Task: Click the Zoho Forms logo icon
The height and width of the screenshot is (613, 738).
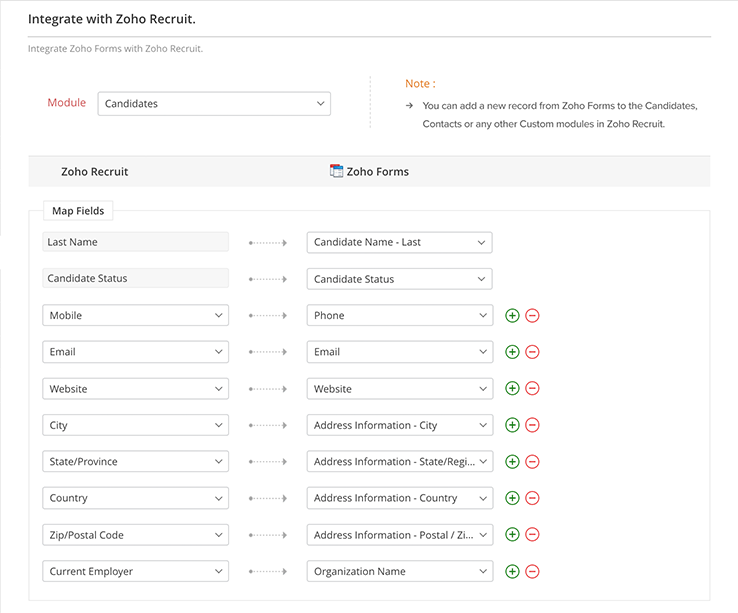Action: [x=336, y=171]
